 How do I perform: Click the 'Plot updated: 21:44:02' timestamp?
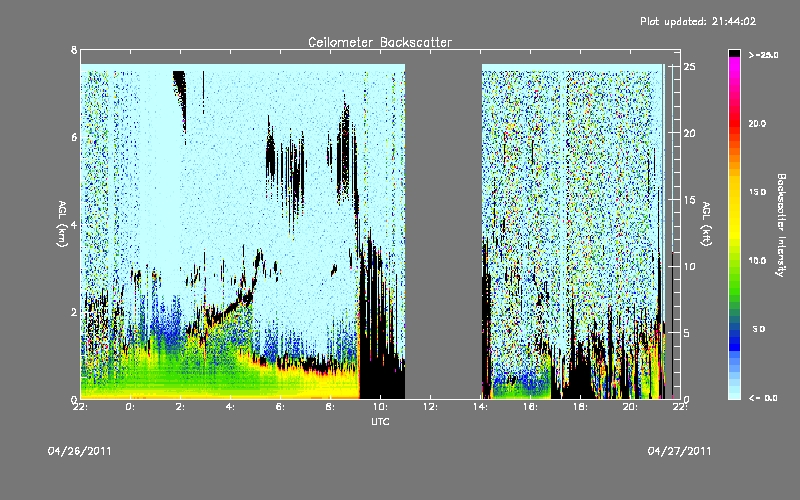pyautogui.click(x=698, y=21)
